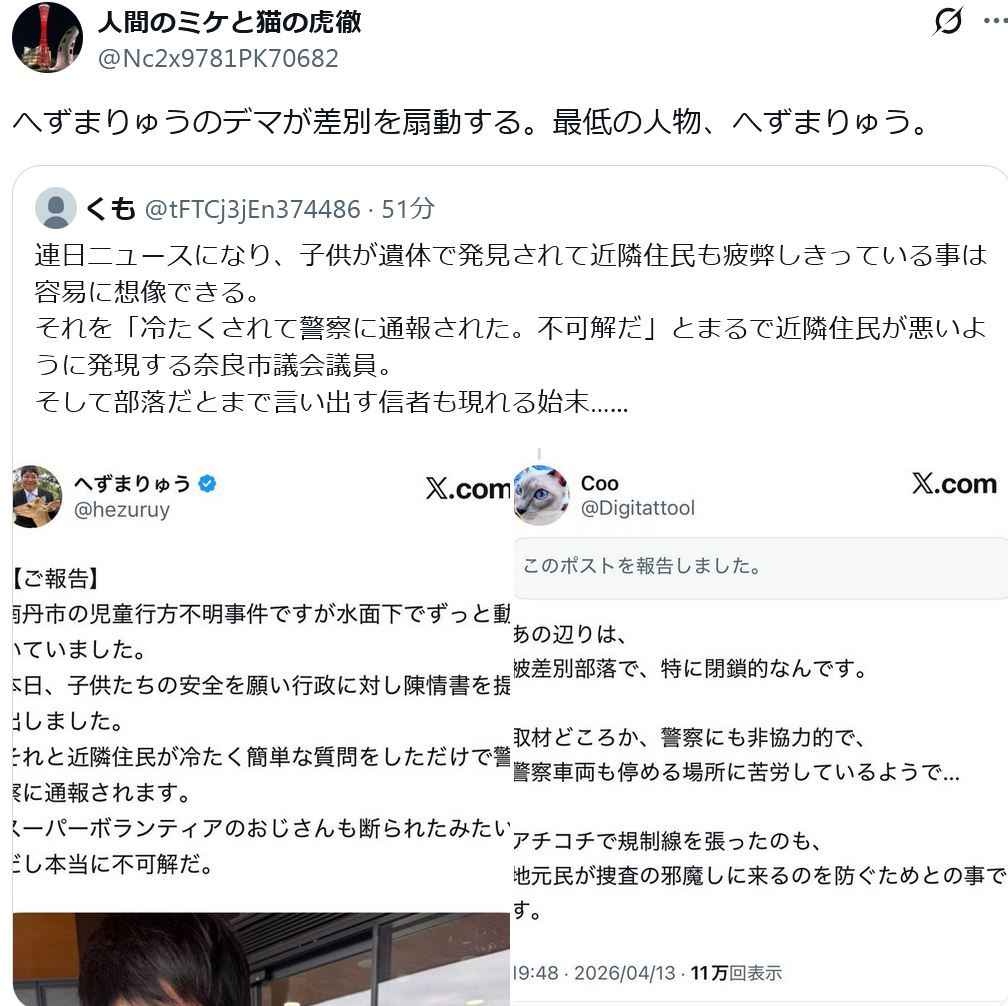This screenshot has height=1006, width=1008.
Task: Click the このポストを報告しました notice
Action: (760, 567)
